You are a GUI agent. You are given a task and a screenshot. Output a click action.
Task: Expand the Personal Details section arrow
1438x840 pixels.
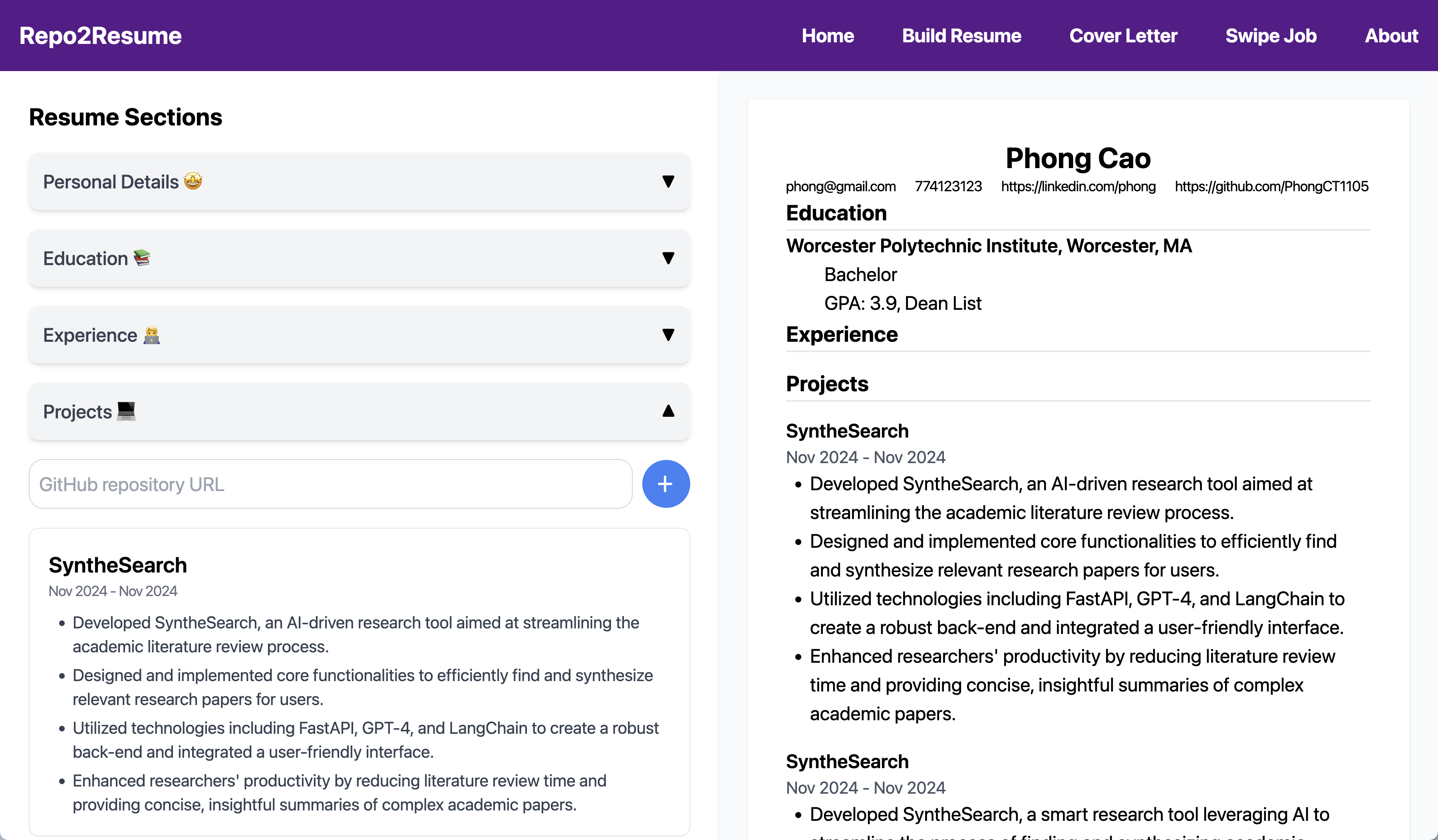point(667,181)
